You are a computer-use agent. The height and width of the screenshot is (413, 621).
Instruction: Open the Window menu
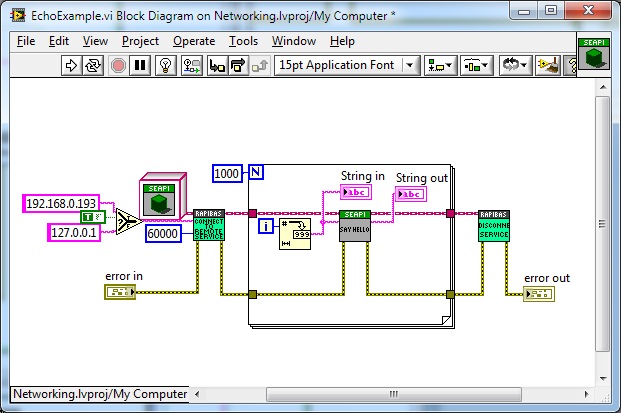293,41
